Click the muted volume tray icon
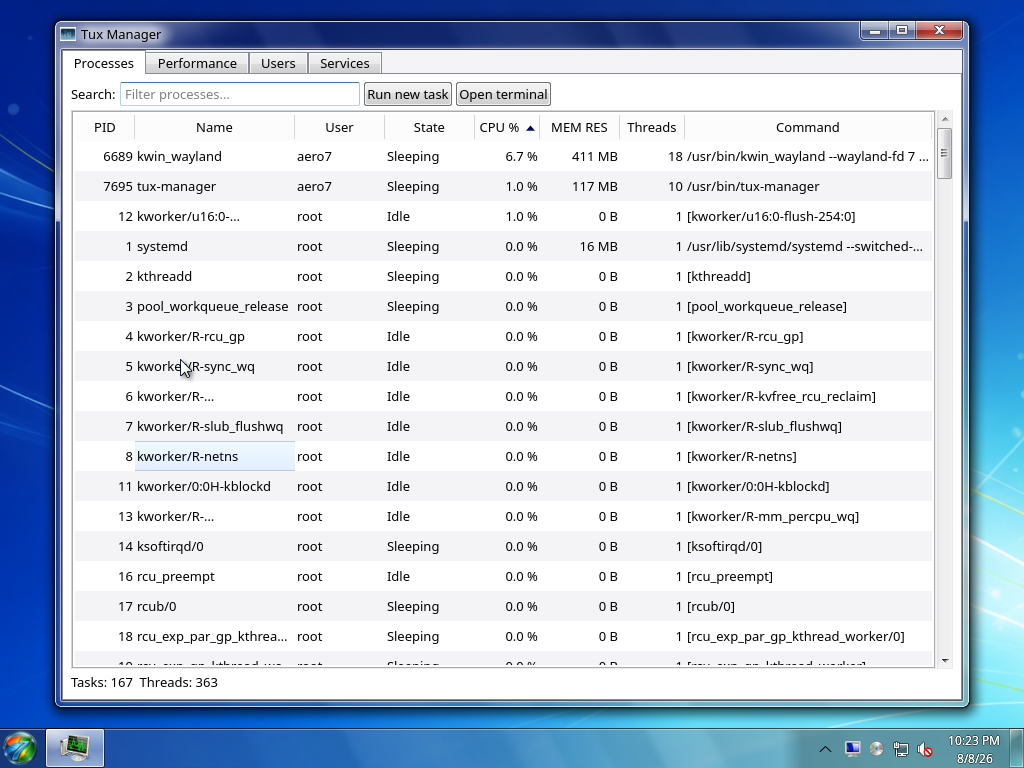Screen dimensions: 1024x768 coord(925,749)
